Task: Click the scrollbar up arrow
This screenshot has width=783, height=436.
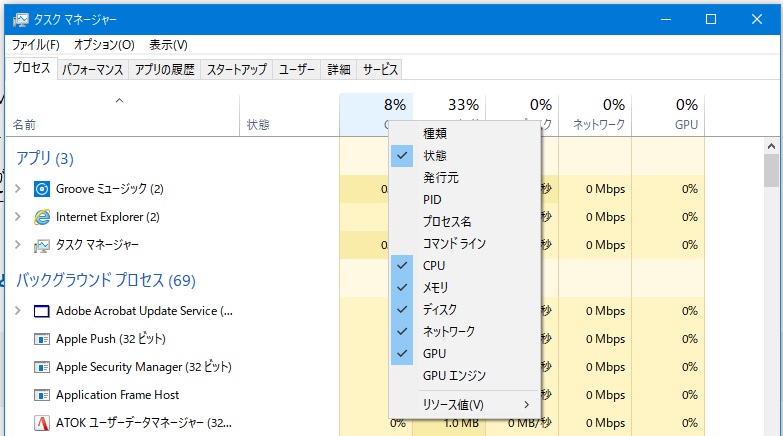Action: tap(771, 146)
